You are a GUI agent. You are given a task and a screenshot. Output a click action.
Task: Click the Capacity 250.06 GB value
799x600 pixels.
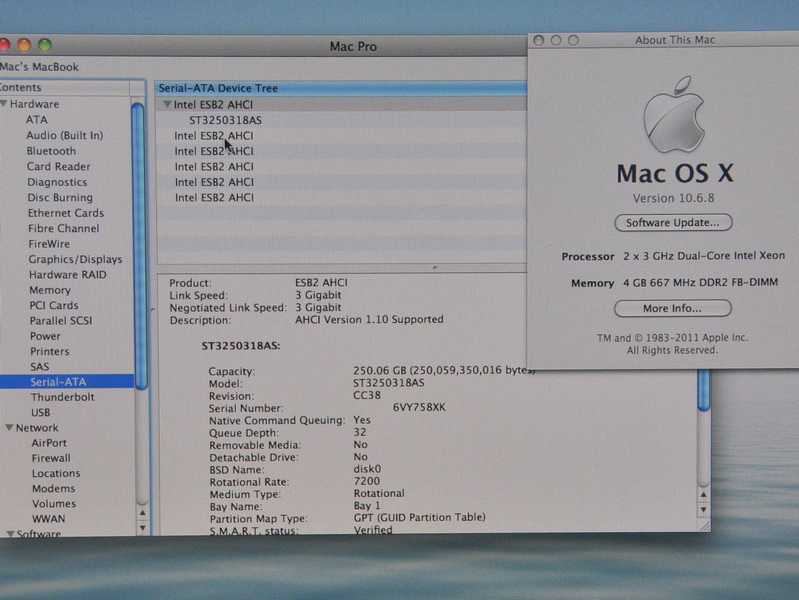click(x=443, y=370)
